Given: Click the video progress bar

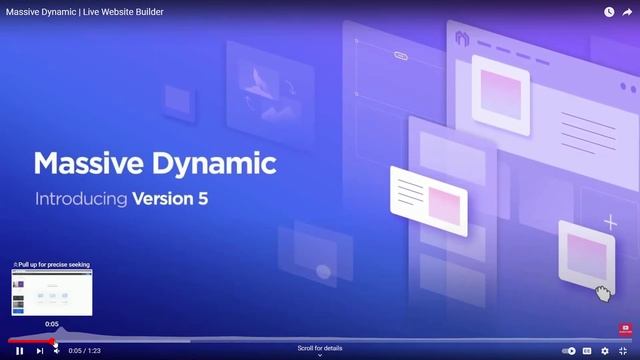Looking at the screenshot, I should pos(320,341).
